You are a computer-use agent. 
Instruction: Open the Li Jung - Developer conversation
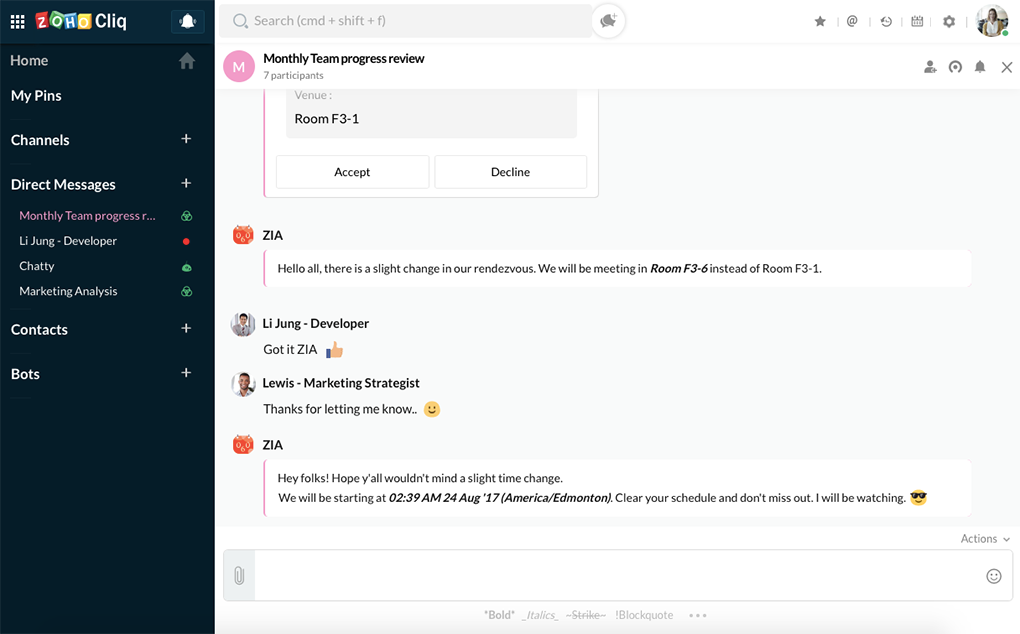click(x=68, y=241)
